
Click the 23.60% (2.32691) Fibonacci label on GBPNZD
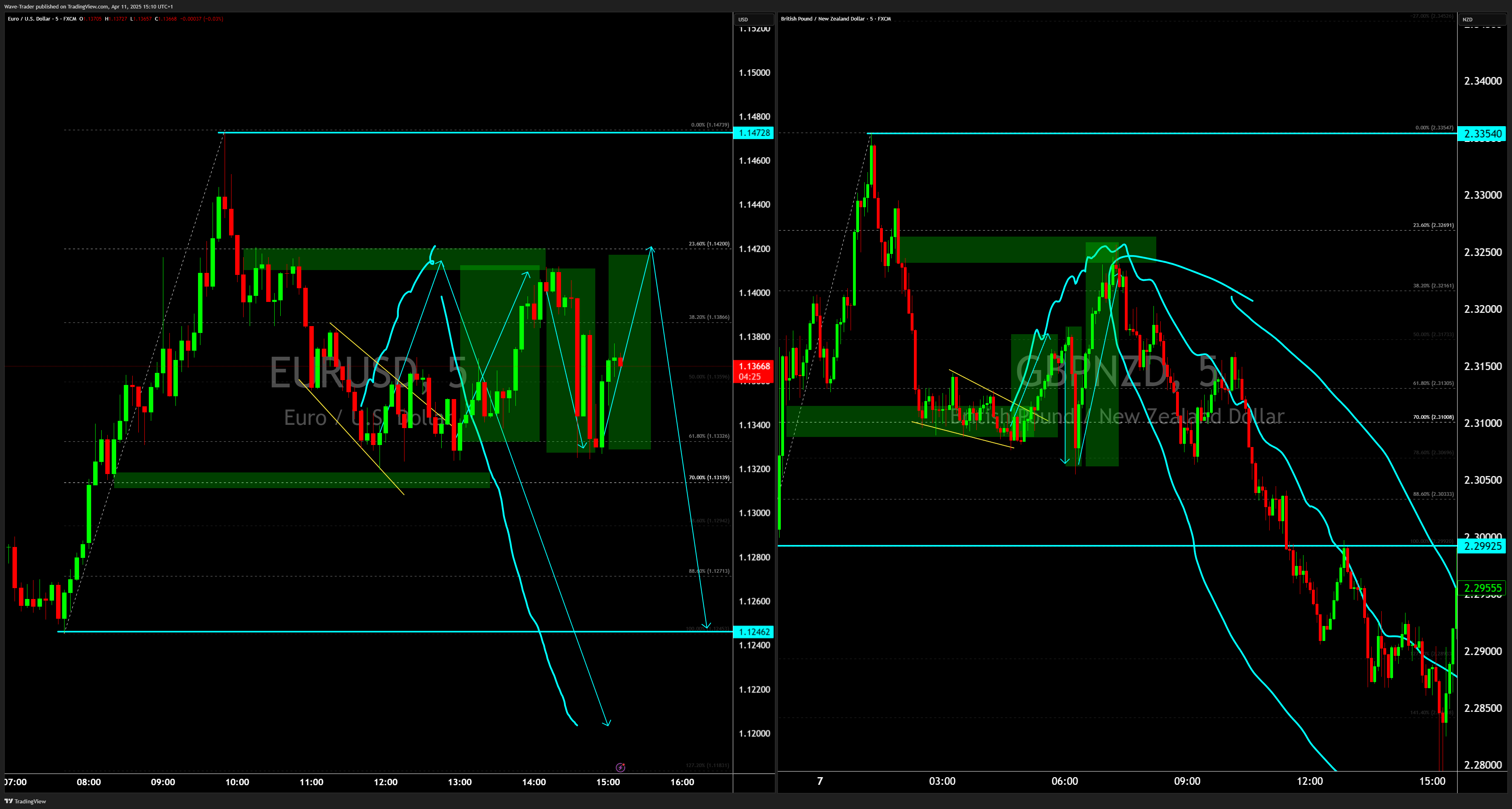pos(1433,225)
